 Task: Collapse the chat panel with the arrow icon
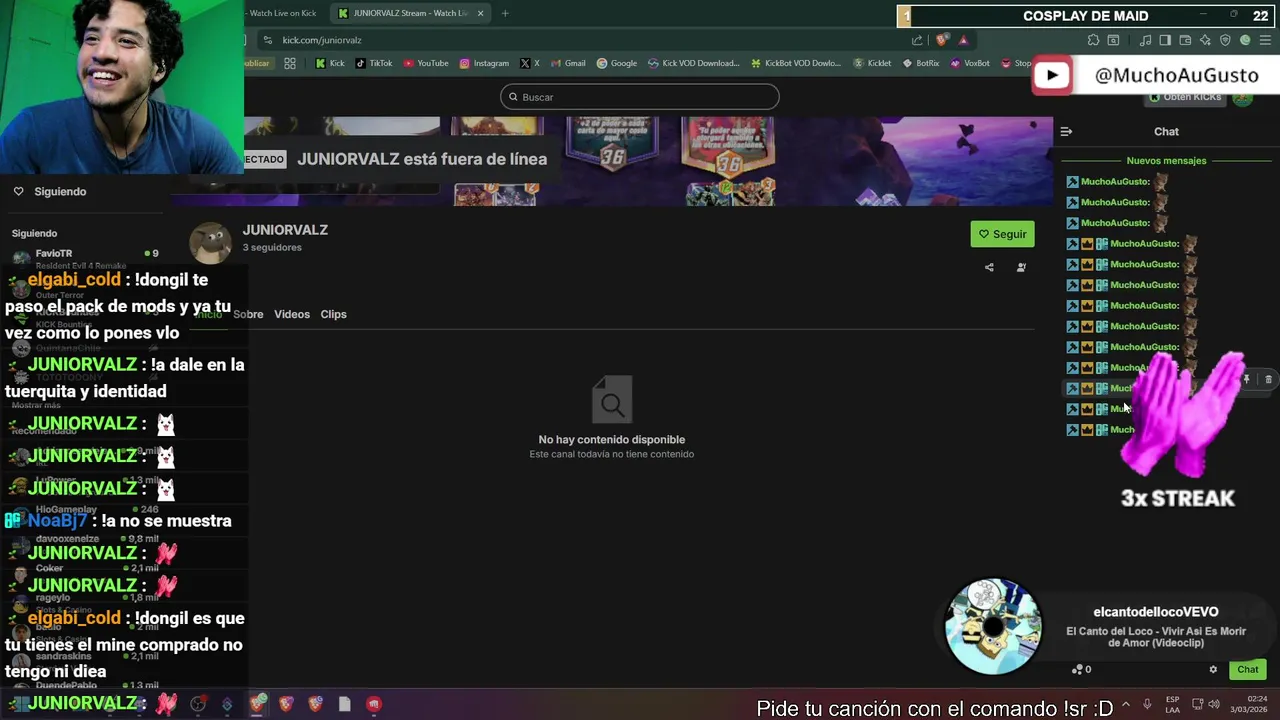pos(1066,131)
